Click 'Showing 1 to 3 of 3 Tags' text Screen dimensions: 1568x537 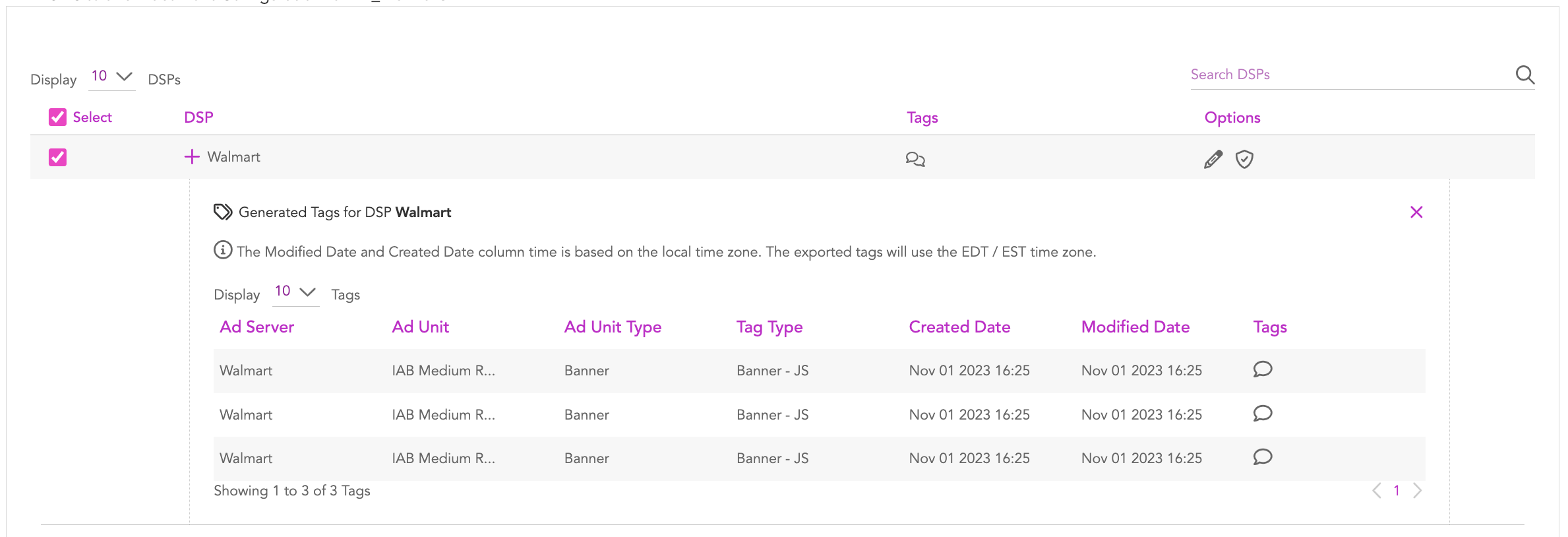click(x=292, y=491)
